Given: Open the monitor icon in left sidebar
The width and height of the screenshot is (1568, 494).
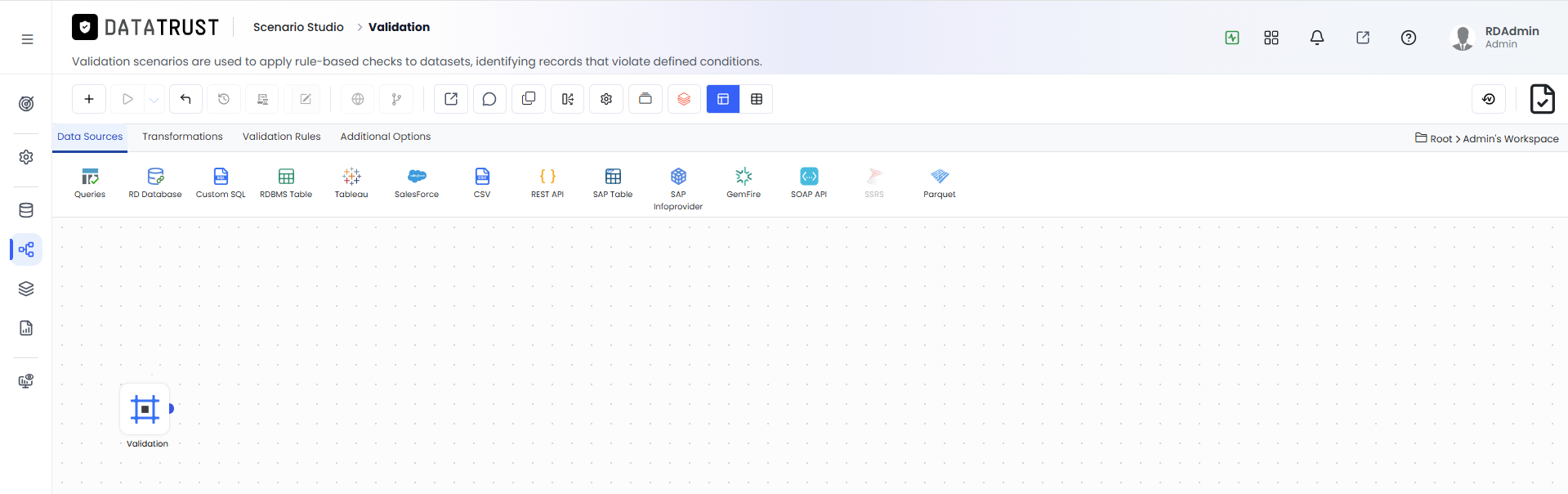Looking at the screenshot, I should (x=26, y=381).
